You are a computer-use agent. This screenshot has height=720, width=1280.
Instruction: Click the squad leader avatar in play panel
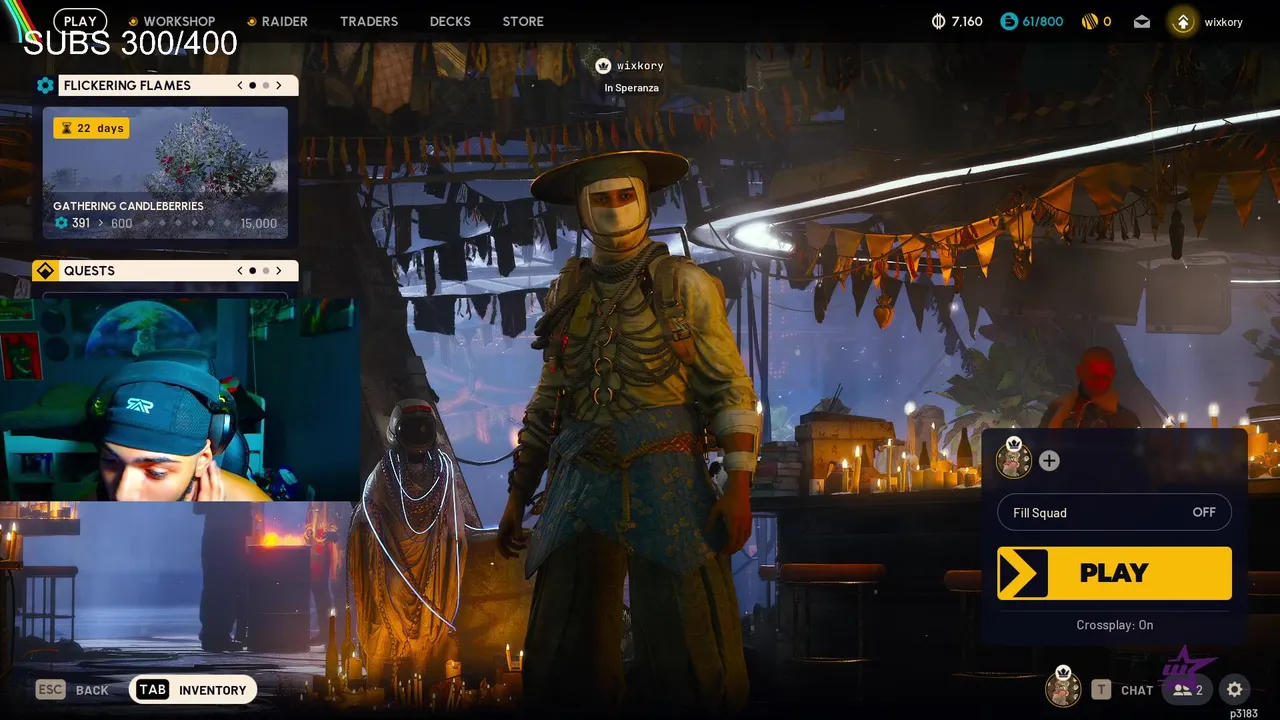pyautogui.click(x=1014, y=458)
